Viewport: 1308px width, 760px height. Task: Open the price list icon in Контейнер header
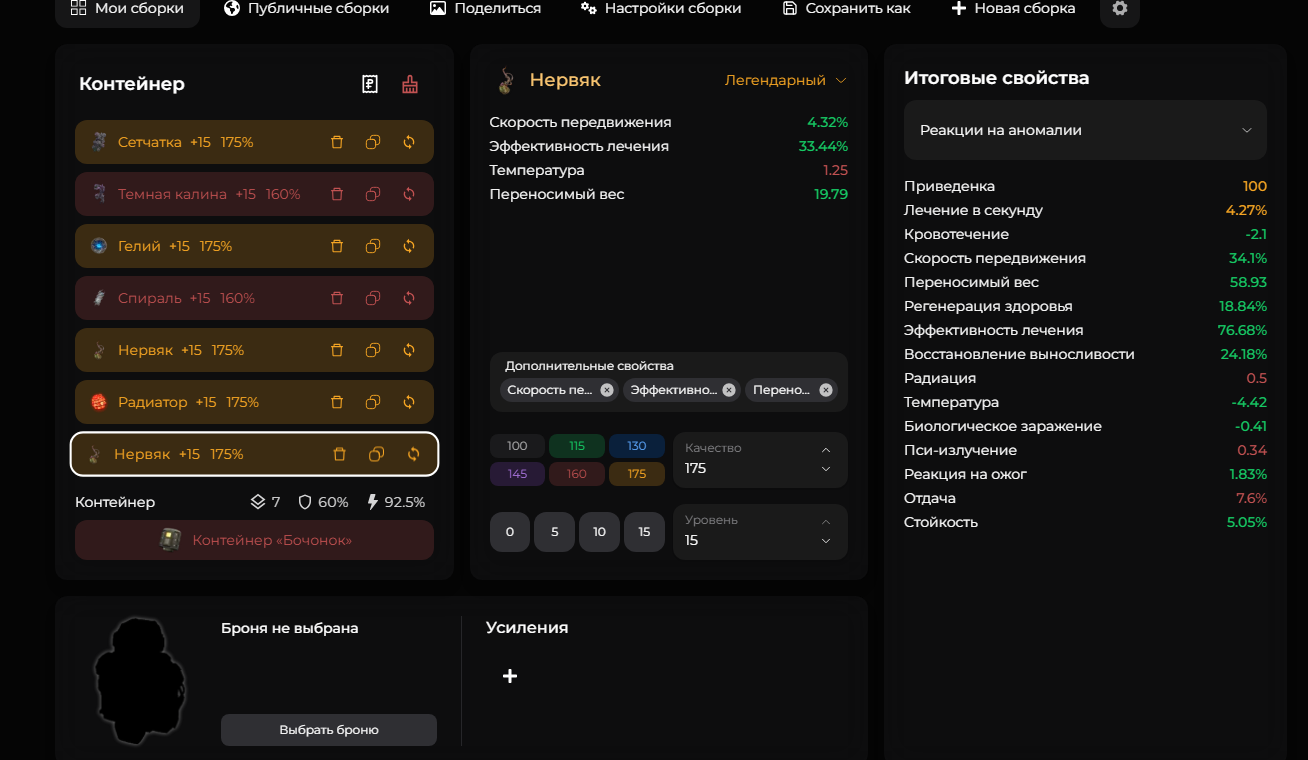coord(370,85)
